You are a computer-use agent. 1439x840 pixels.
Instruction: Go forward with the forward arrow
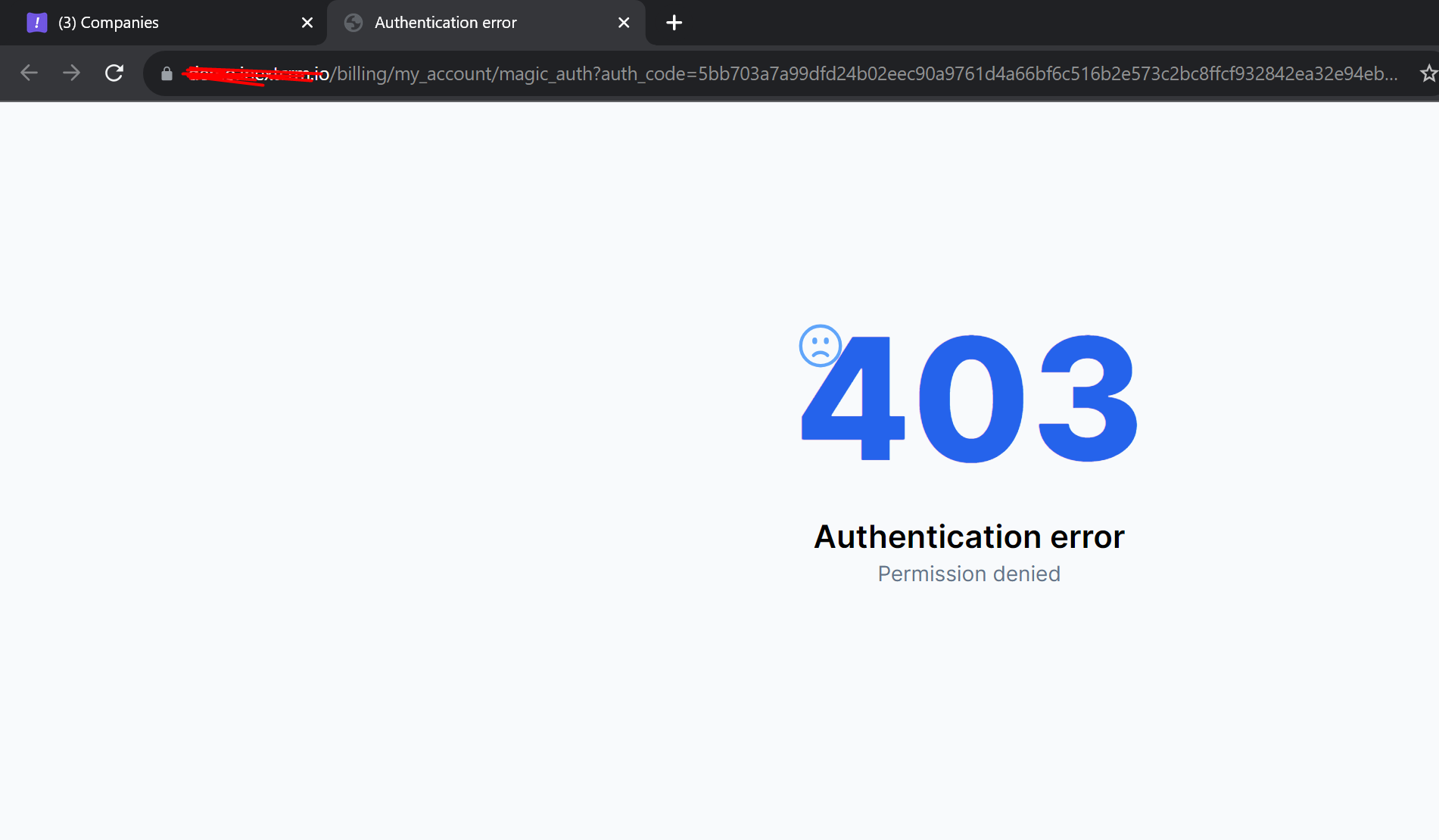(x=71, y=73)
